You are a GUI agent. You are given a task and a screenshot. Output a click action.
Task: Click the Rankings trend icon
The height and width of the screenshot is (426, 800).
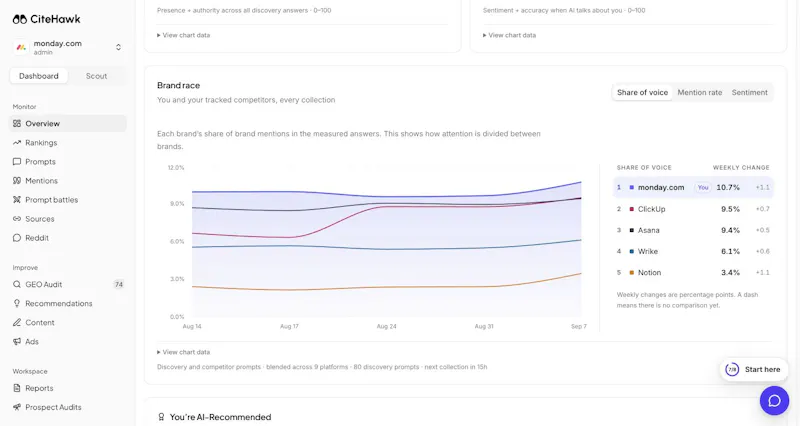coord(17,143)
